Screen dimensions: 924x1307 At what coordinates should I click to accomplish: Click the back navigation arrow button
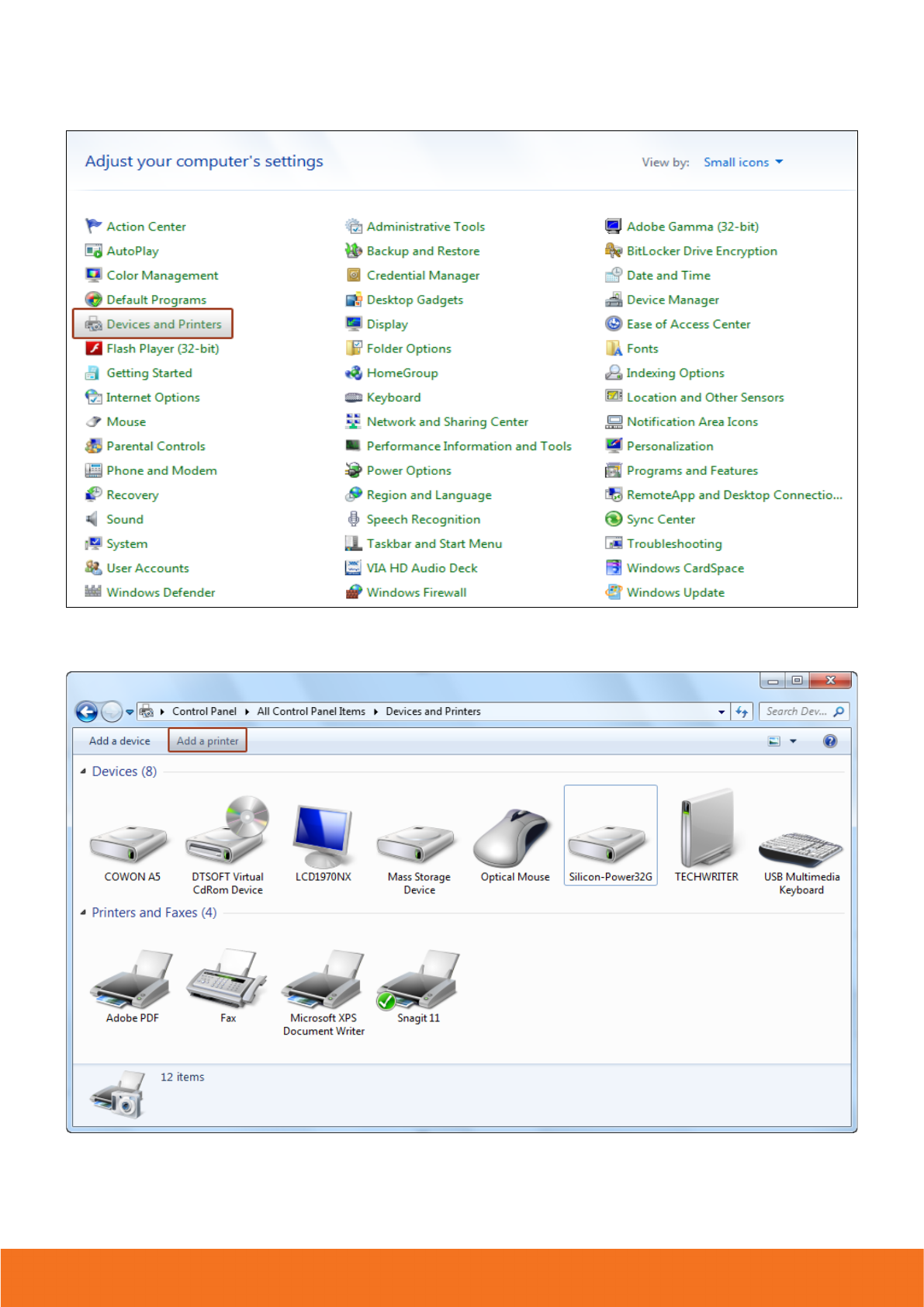[x=87, y=712]
